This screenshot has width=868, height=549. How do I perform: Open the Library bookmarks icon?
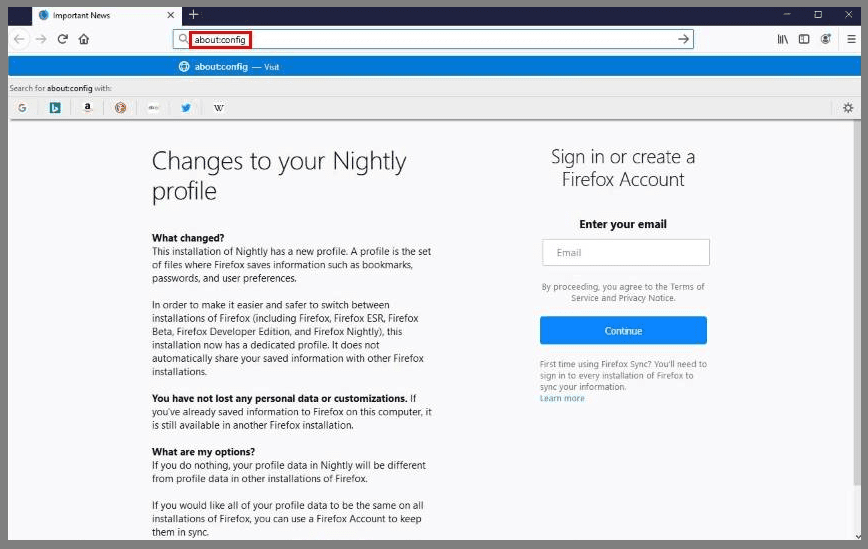(x=782, y=39)
